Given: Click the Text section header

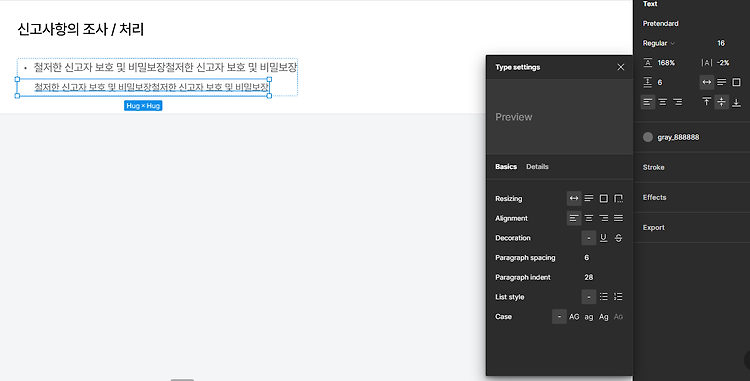Looking at the screenshot, I should pos(650,4).
